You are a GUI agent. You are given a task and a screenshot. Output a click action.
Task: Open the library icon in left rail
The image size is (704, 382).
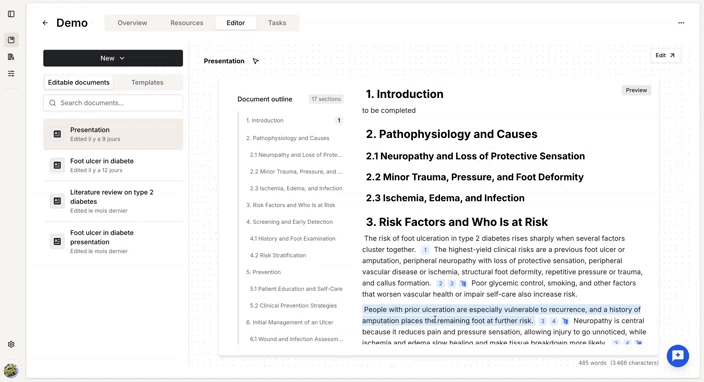pos(11,57)
